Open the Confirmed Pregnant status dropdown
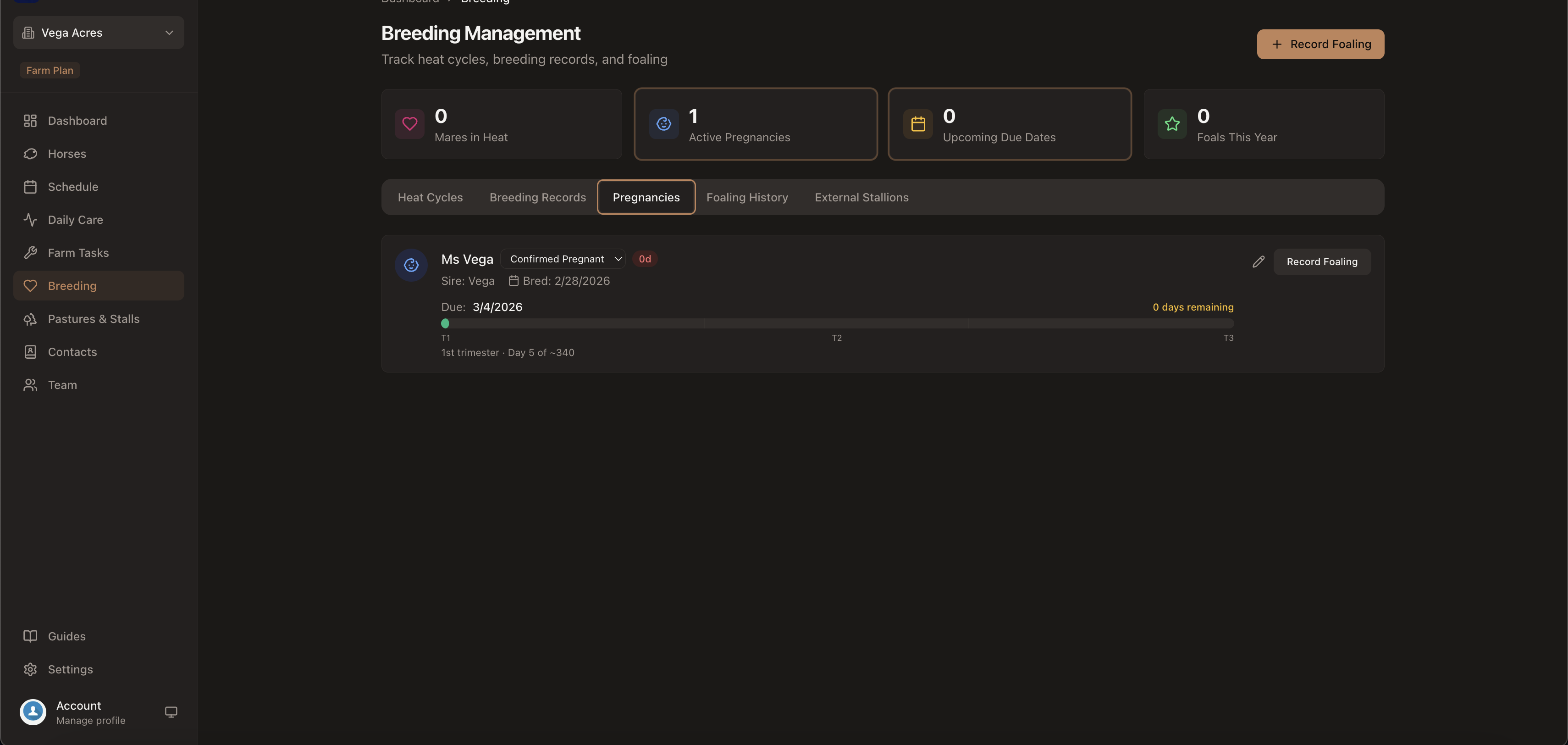This screenshot has width=1568, height=745. click(563, 258)
